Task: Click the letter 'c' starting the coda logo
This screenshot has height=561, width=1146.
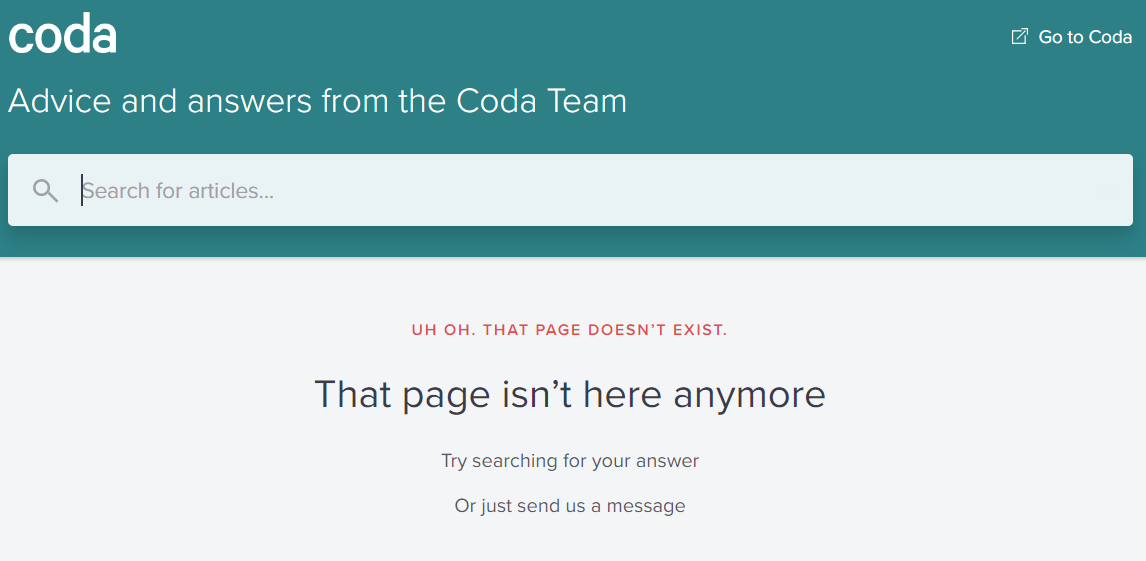Action: (20, 38)
